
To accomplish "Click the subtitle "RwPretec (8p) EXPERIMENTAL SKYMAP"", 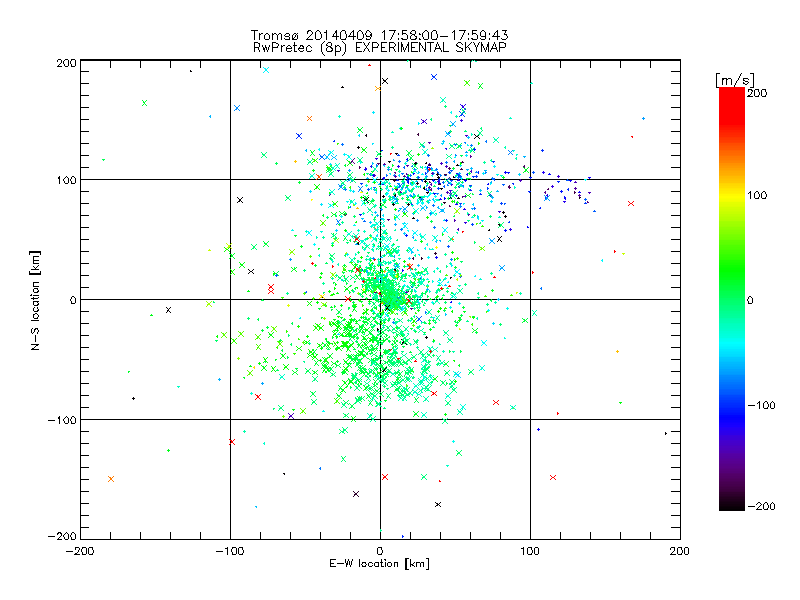I will pos(380,48).
